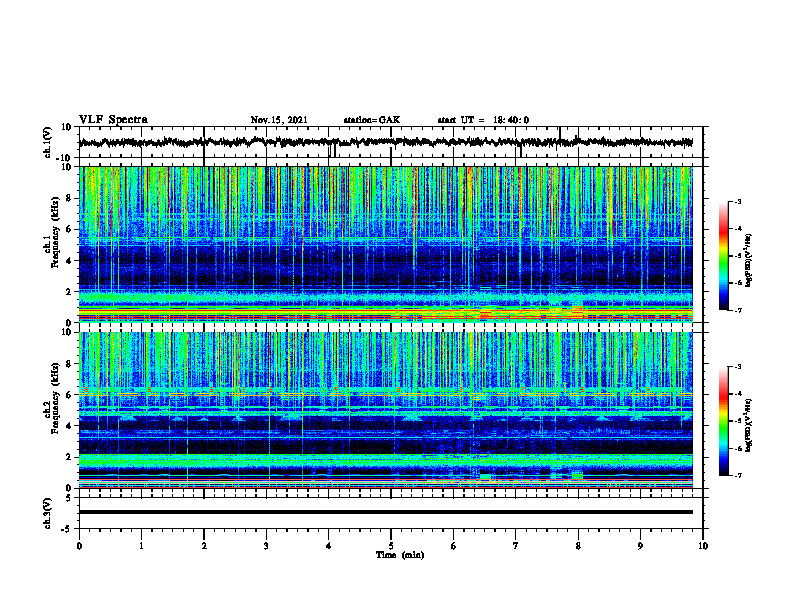792x612 pixels.
Task: Click the ch.1 colorbar log(PSD) unit label
Action: point(748,261)
